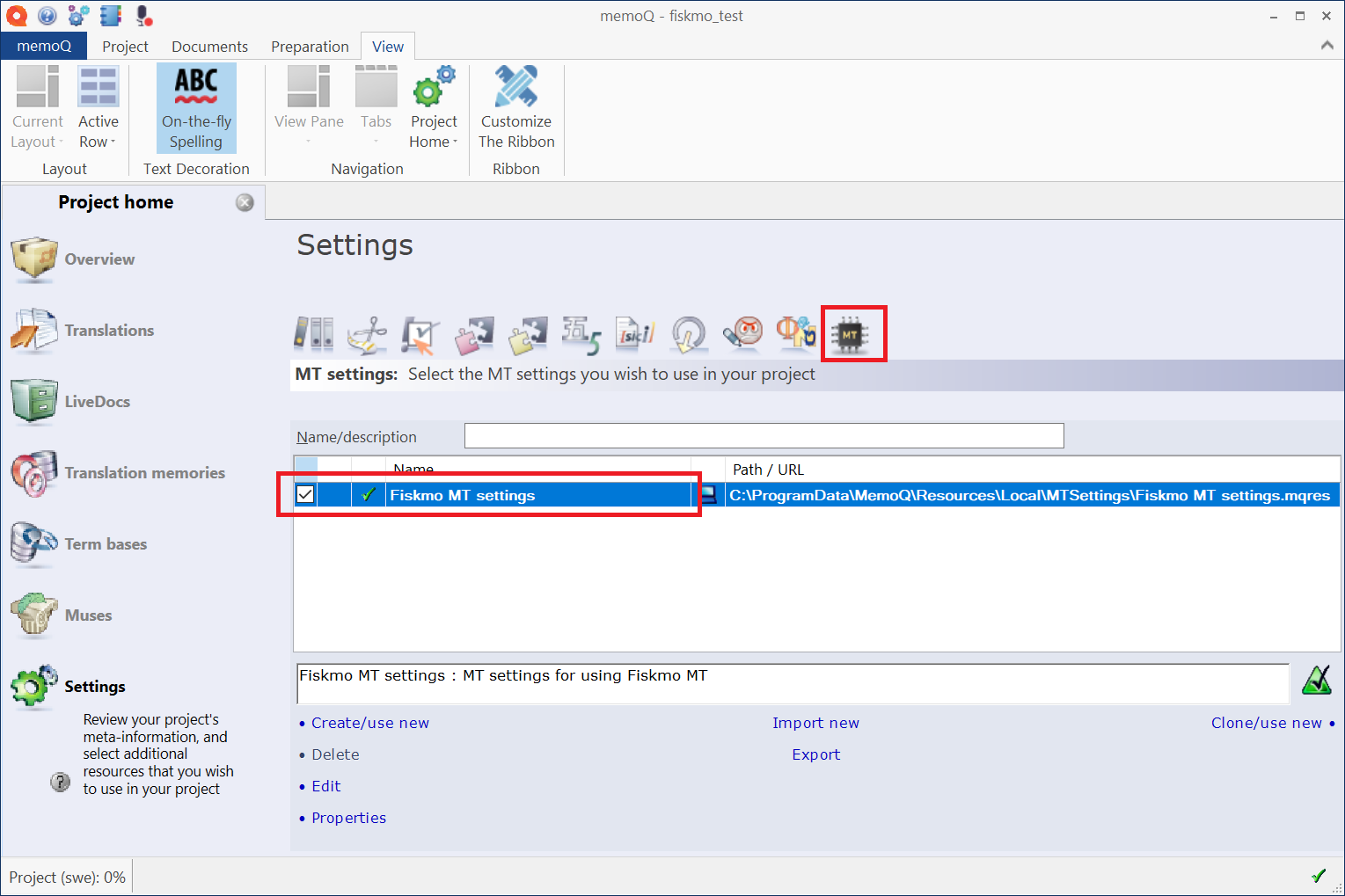The height and width of the screenshot is (896, 1345).
Task: Open the Chinese character with 5 icon
Action: (x=581, y=335)
